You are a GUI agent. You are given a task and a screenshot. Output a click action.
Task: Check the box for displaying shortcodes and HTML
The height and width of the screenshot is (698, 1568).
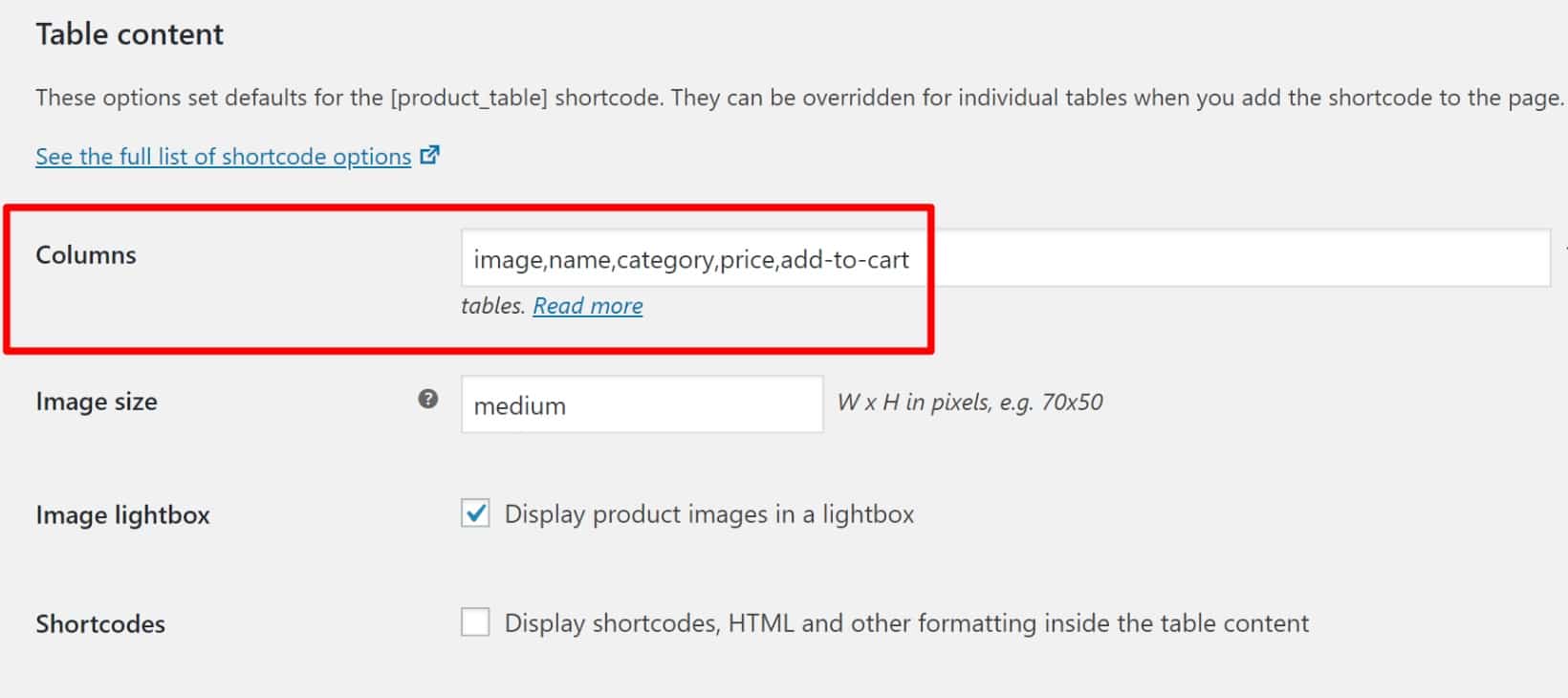pyautogui.click(x=475, y=622)
